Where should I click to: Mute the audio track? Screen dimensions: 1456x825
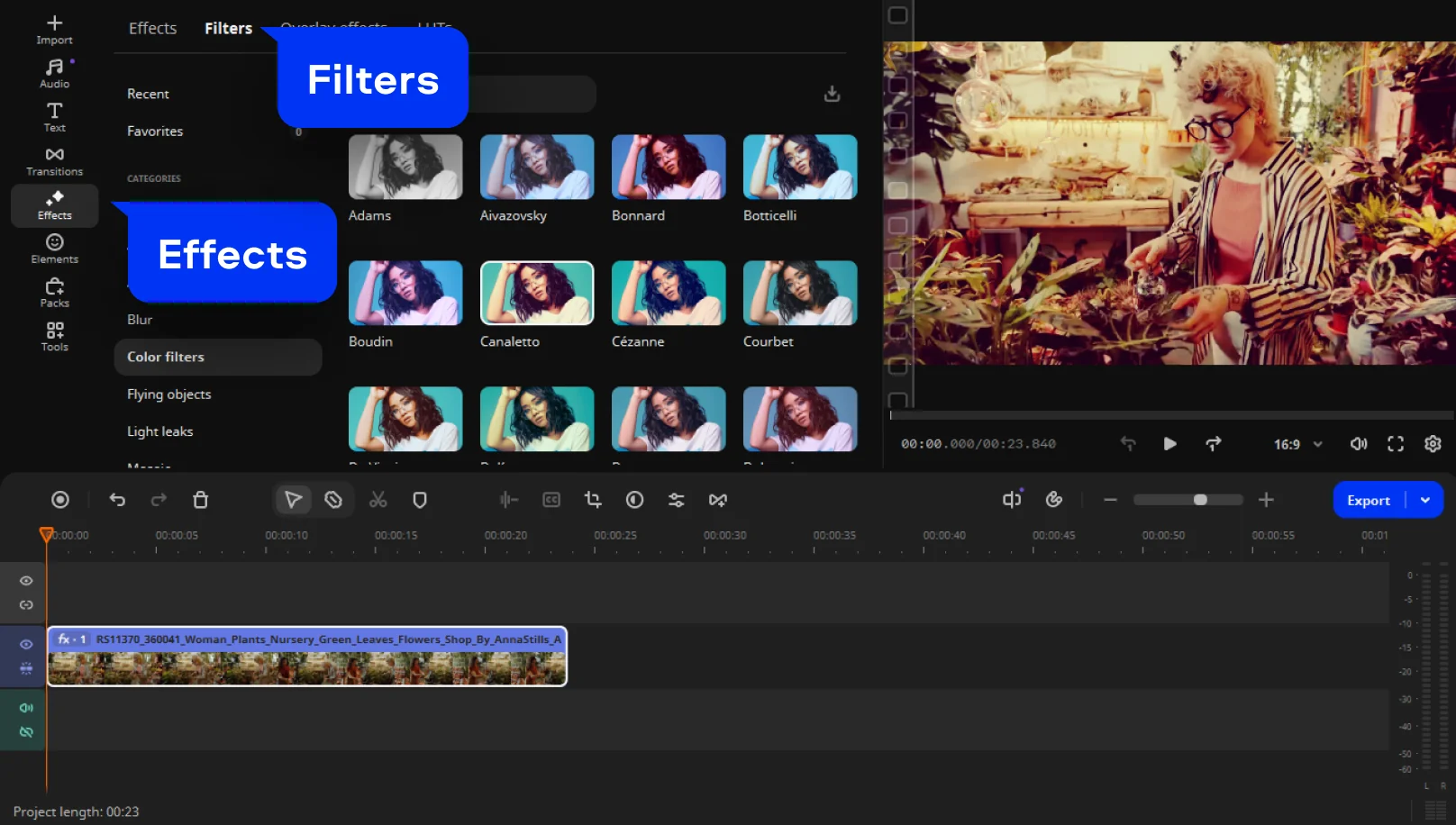26,708
